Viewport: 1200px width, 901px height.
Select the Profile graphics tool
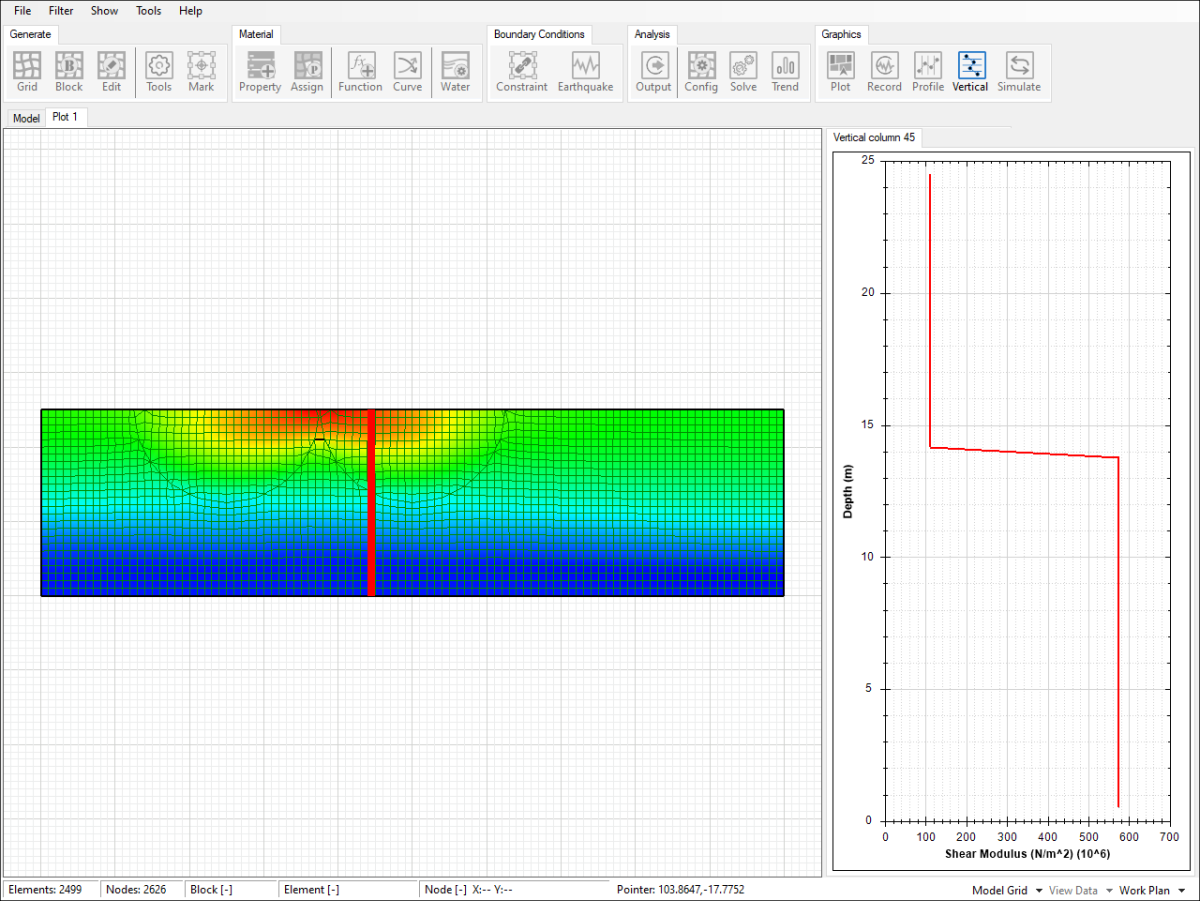click(928, 72)
